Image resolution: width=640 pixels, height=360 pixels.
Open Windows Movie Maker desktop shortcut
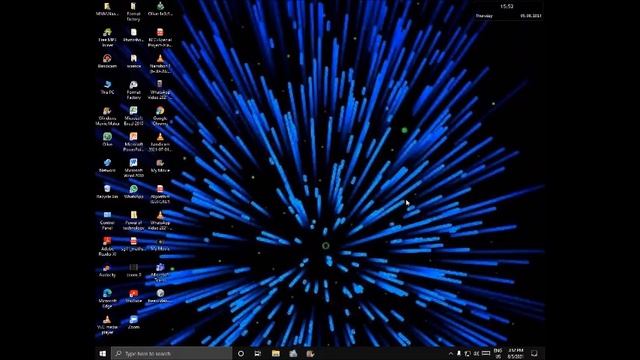[107, 116]
